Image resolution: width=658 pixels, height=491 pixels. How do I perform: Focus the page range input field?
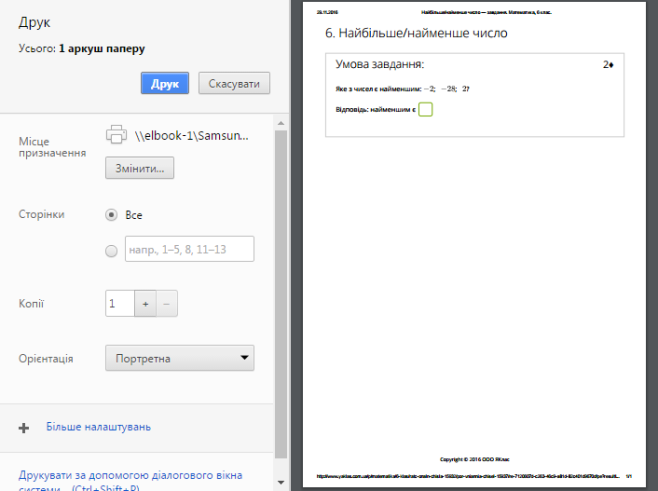click(189, 249)
